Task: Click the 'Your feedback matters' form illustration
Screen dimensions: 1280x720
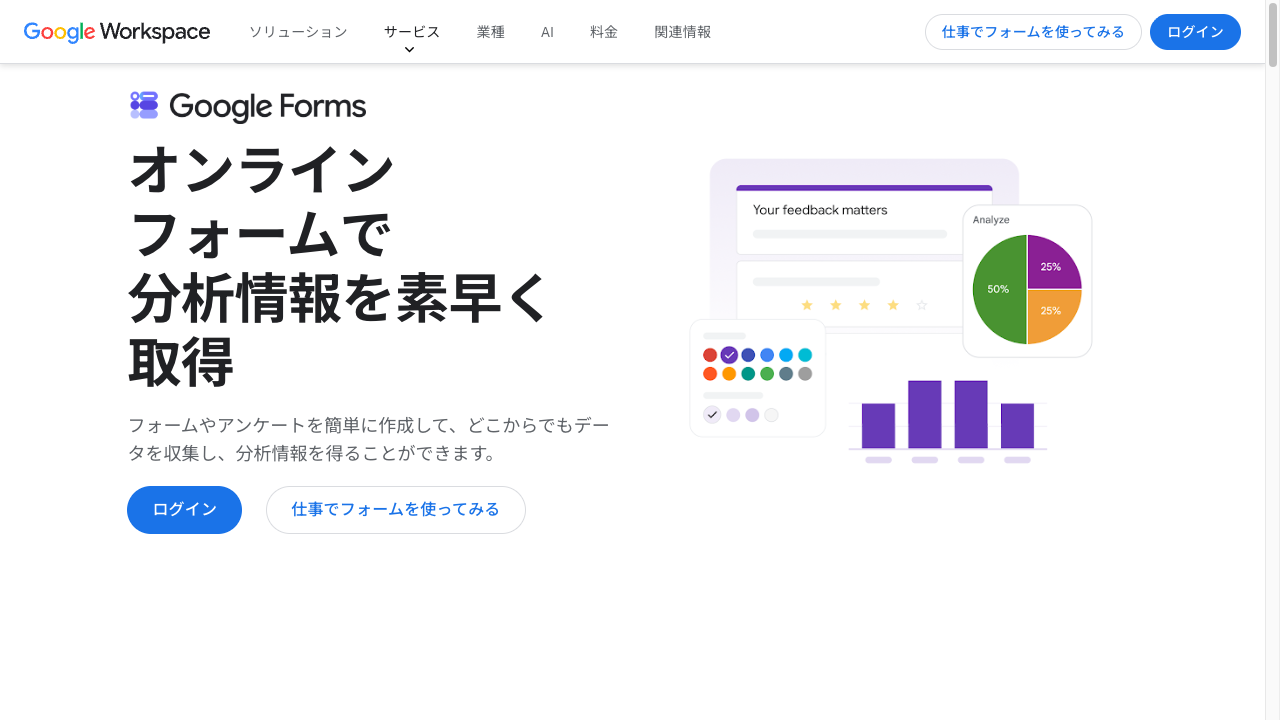Action: point(864,221)
